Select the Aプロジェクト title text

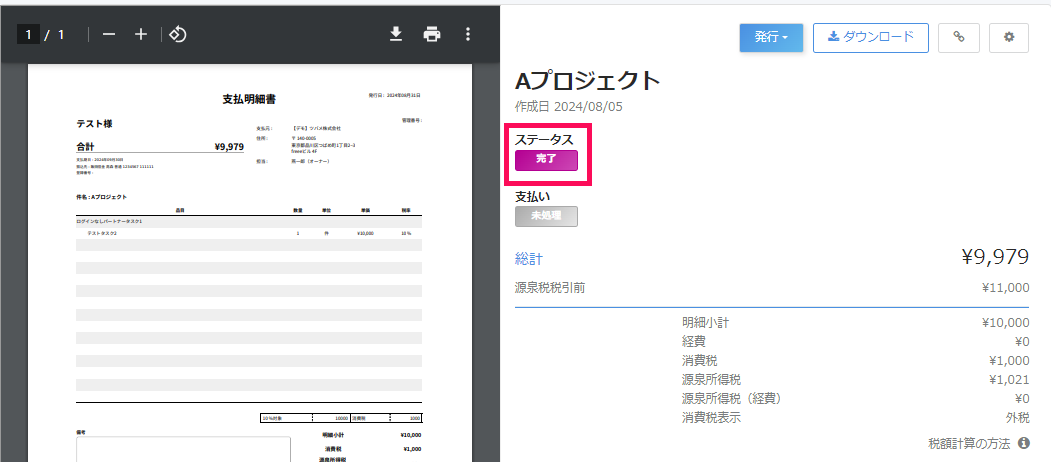(588, 81)
